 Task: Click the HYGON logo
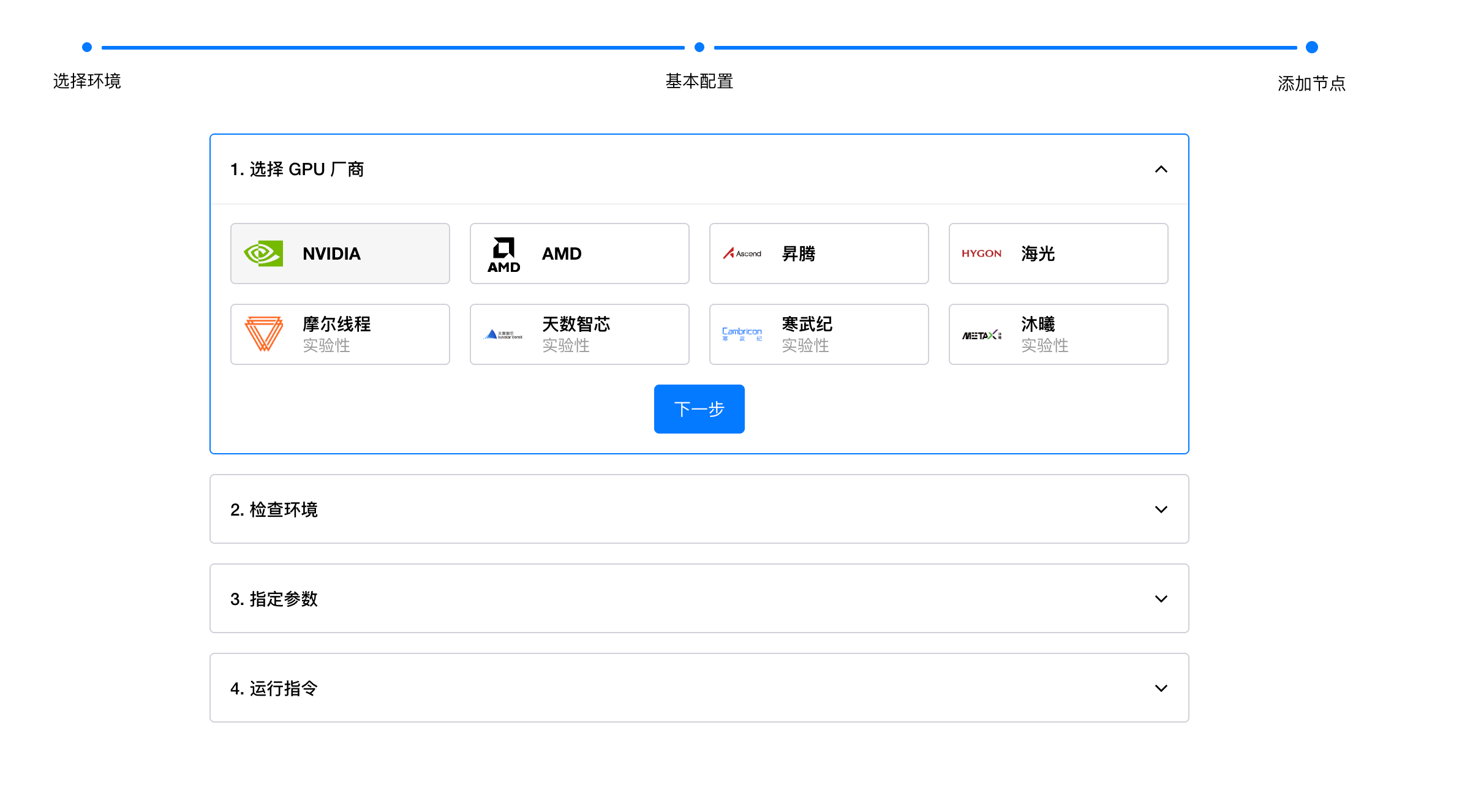click(981, 254)
